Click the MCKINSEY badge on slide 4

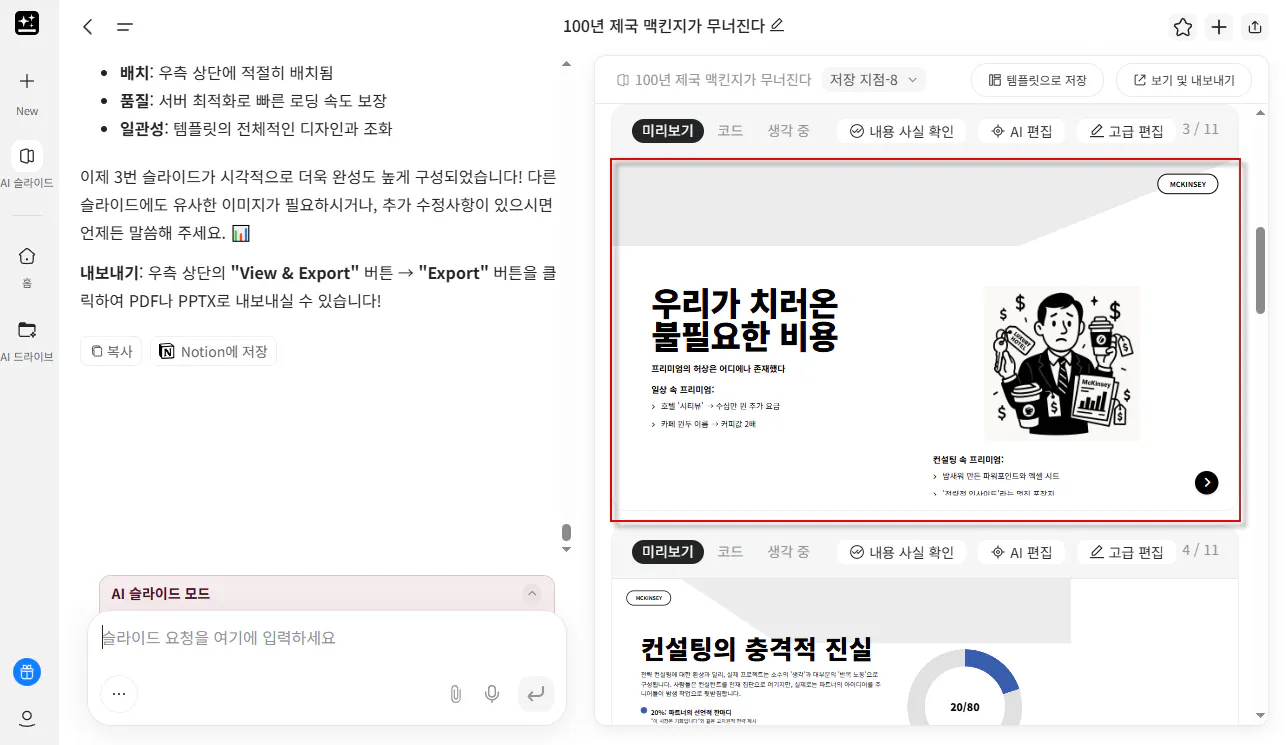[x=648, y=598]
